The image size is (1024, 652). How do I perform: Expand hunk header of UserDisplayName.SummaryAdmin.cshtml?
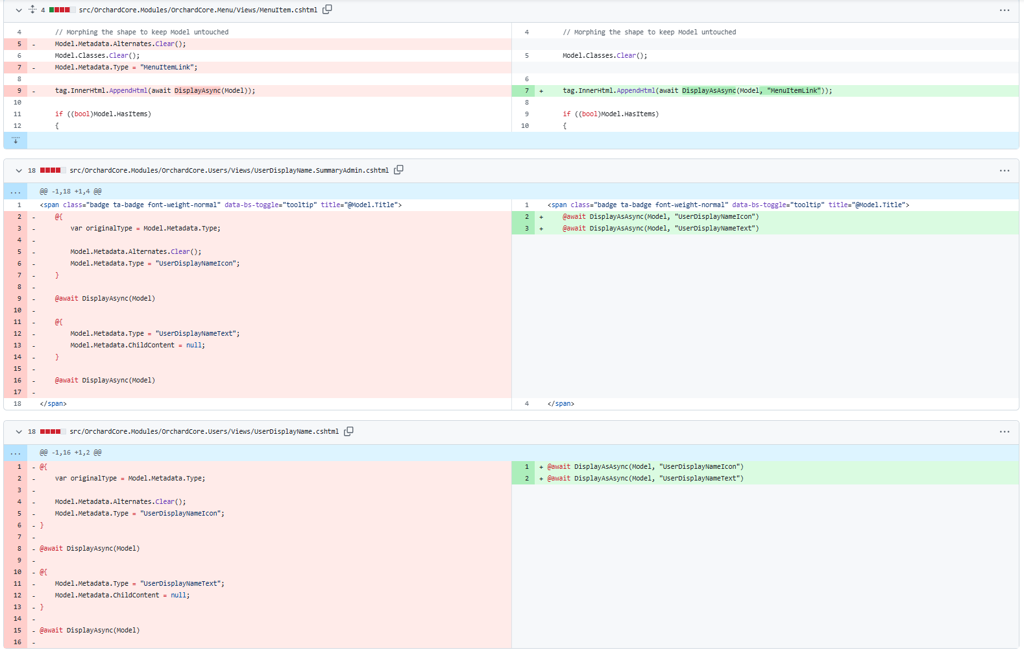[x=16, y=191]
